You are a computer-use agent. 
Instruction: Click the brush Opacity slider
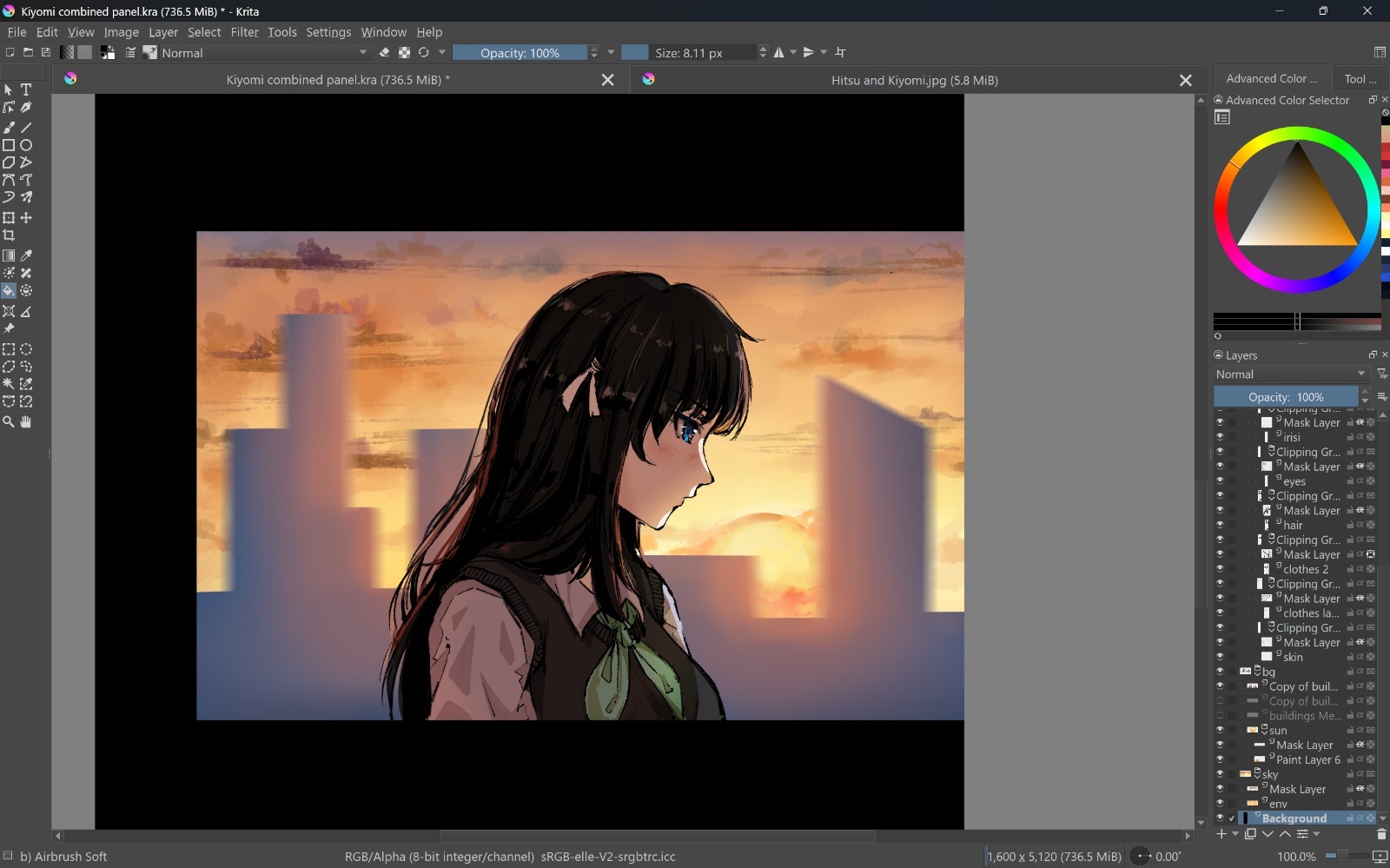520,52
